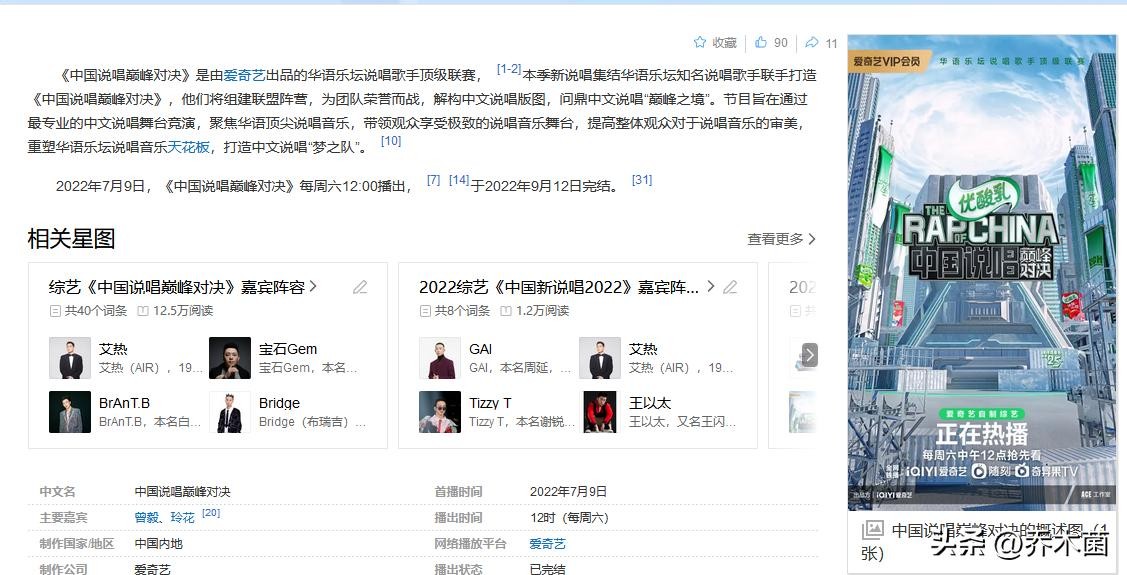Click reference citation [31]
The width and height of the screenshot is (1127, 575).
tap(642, 180)
